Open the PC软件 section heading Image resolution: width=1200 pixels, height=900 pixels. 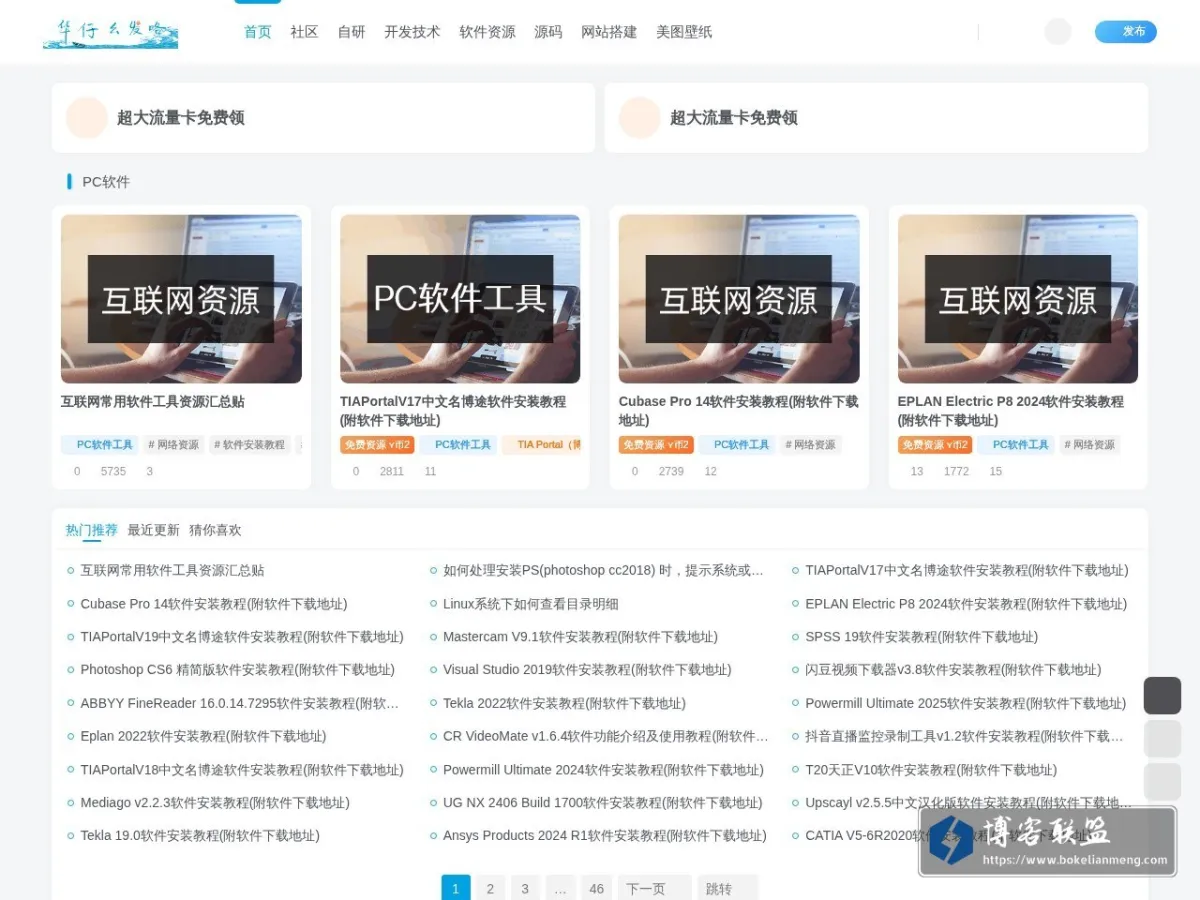(x=106, y=182)
